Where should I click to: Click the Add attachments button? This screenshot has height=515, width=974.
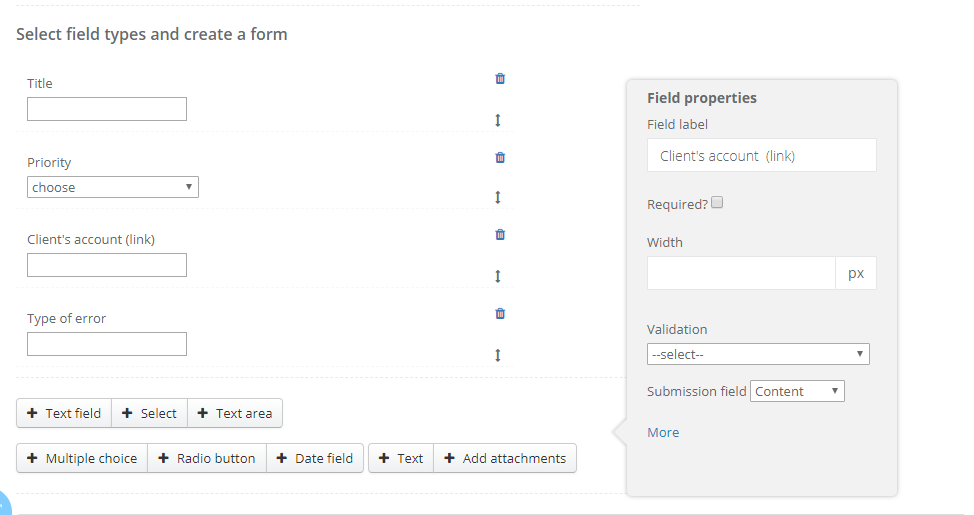pyautogui.click(x=505, y=458)
